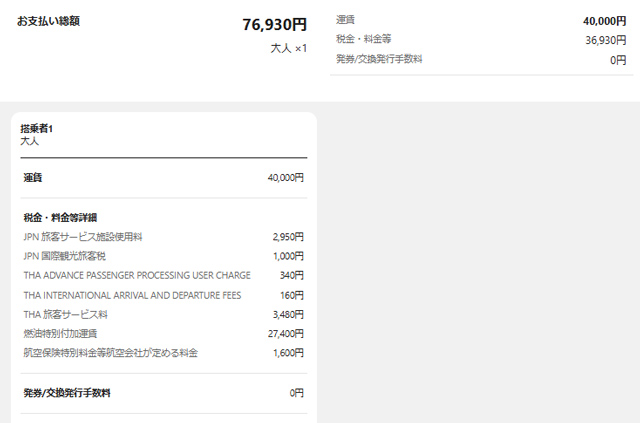Image resolution: width=640 pixels, height=423 pixels.
Task: Select the 1,000円 tax amount
Action: (287, 256)
